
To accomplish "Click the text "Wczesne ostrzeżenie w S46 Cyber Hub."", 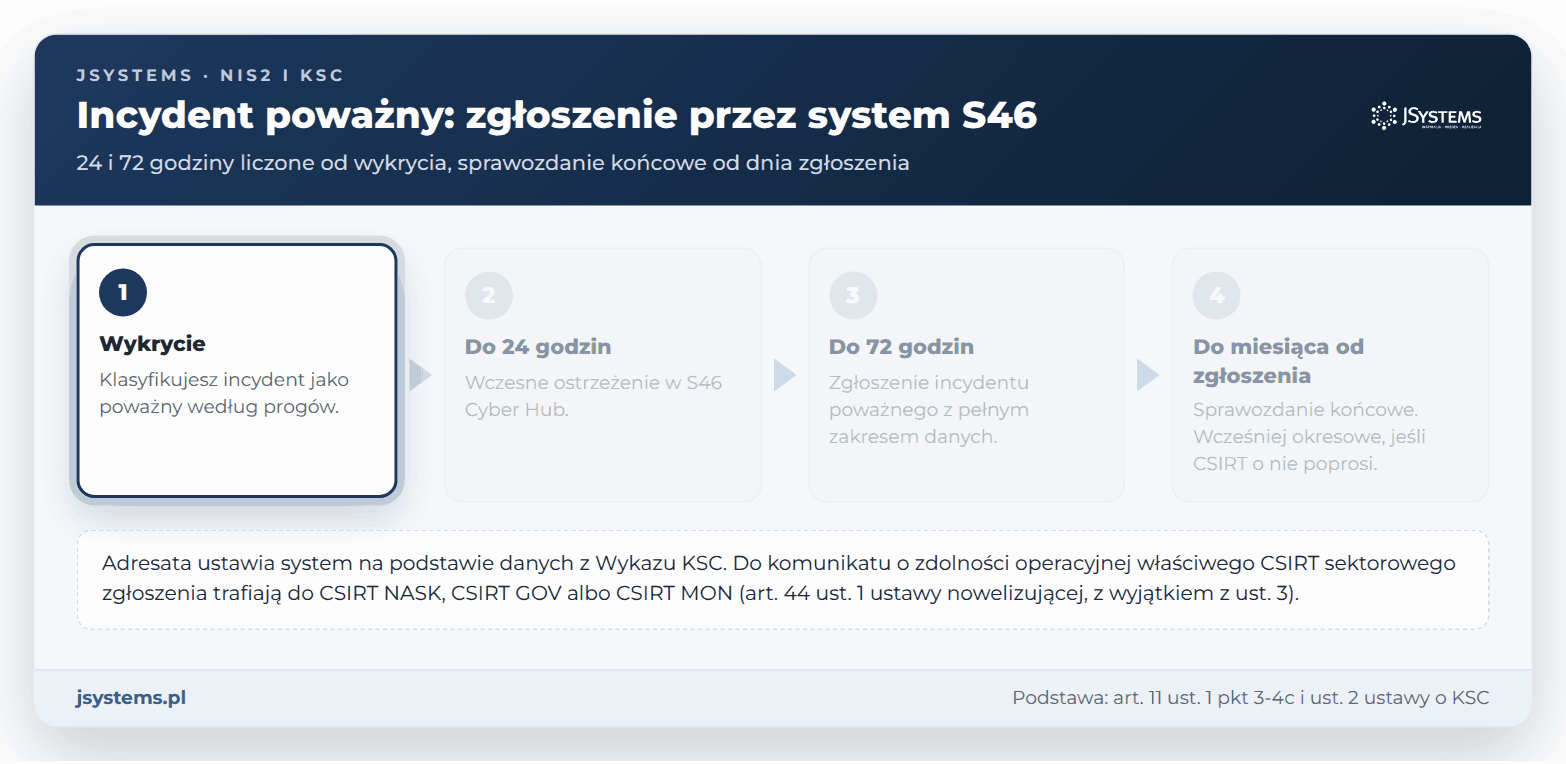I will (x=593, y=397).
